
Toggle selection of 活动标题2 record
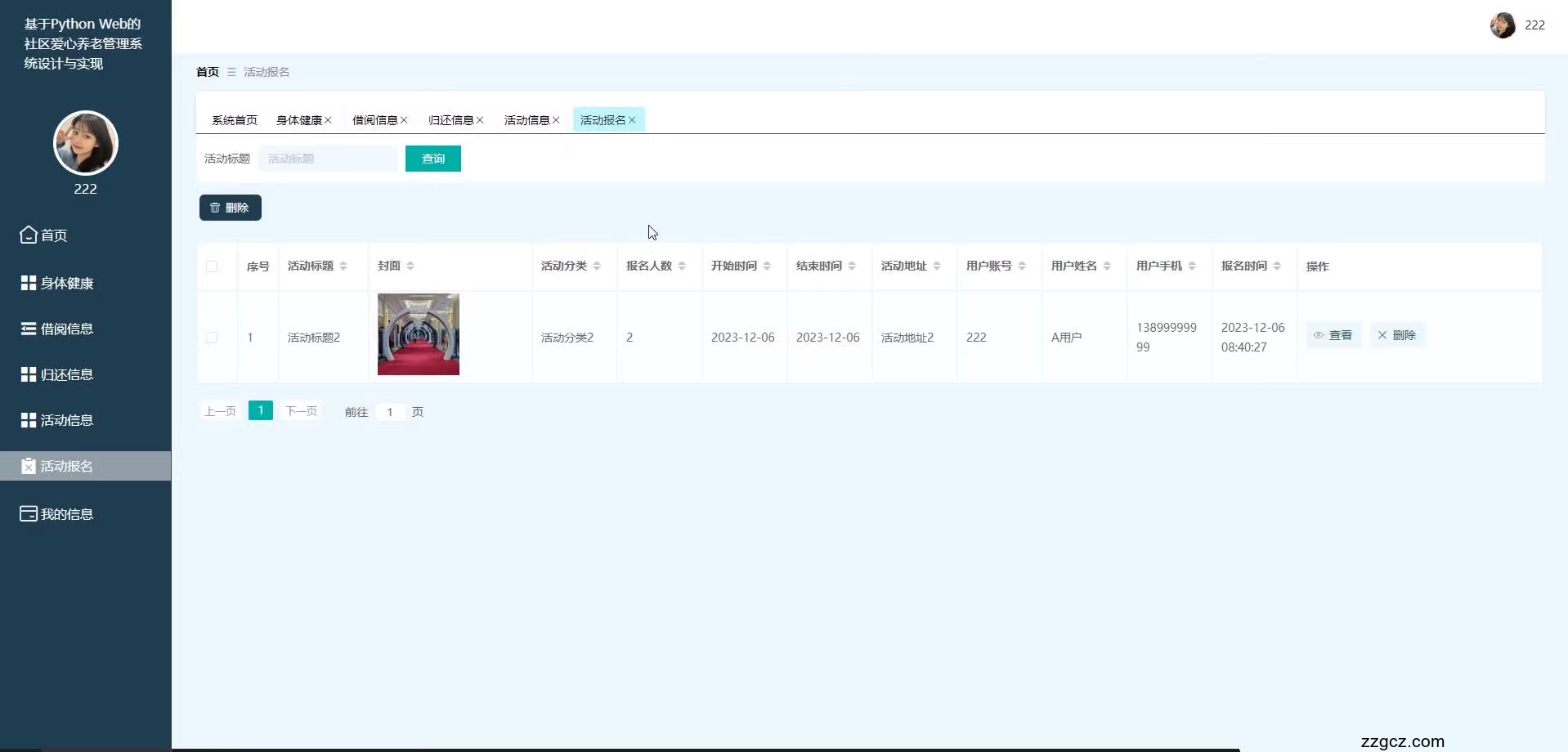(211, 337)
